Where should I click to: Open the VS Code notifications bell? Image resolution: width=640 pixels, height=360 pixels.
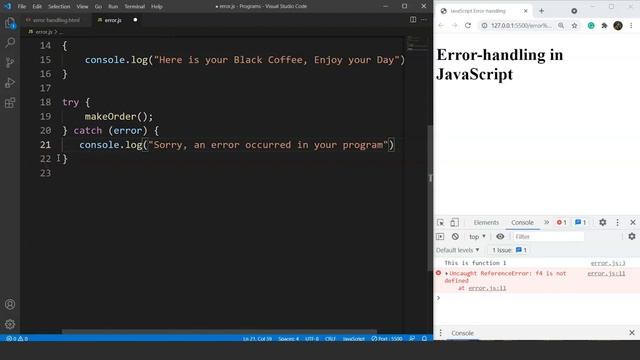coord(424,338)
